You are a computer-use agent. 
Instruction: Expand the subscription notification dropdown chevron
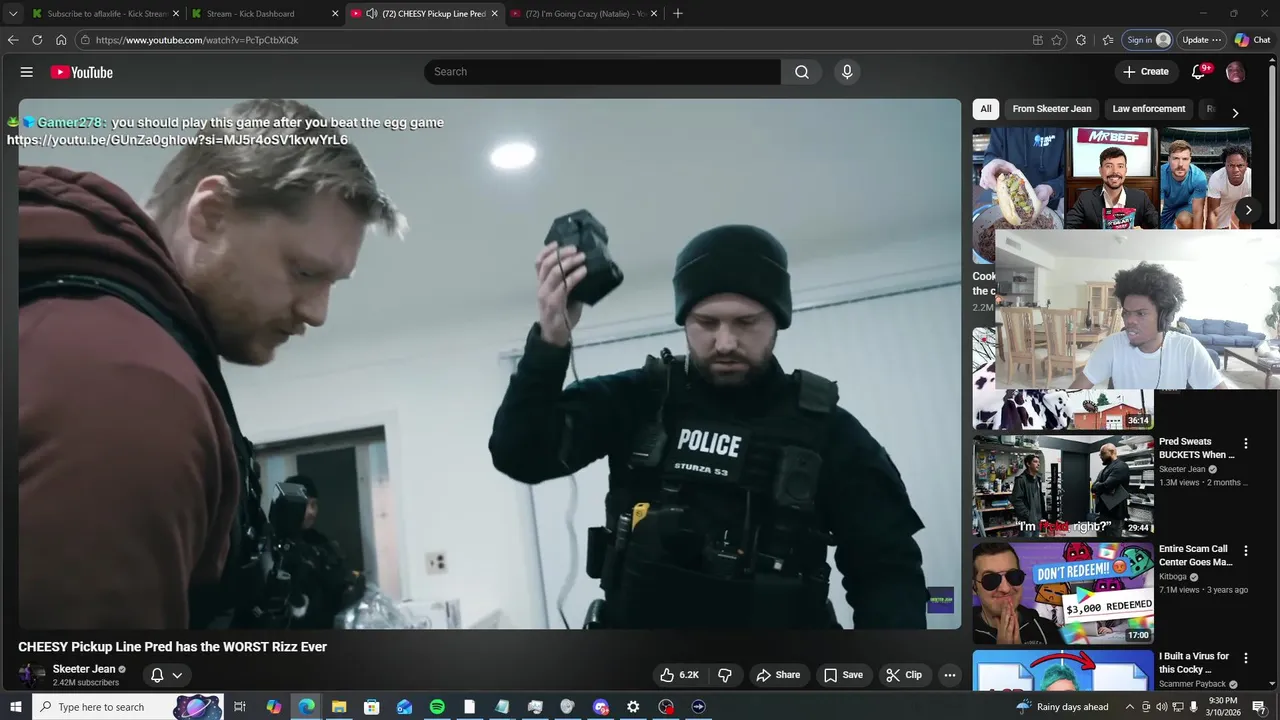pyautogui.click(x=177, y=675)
